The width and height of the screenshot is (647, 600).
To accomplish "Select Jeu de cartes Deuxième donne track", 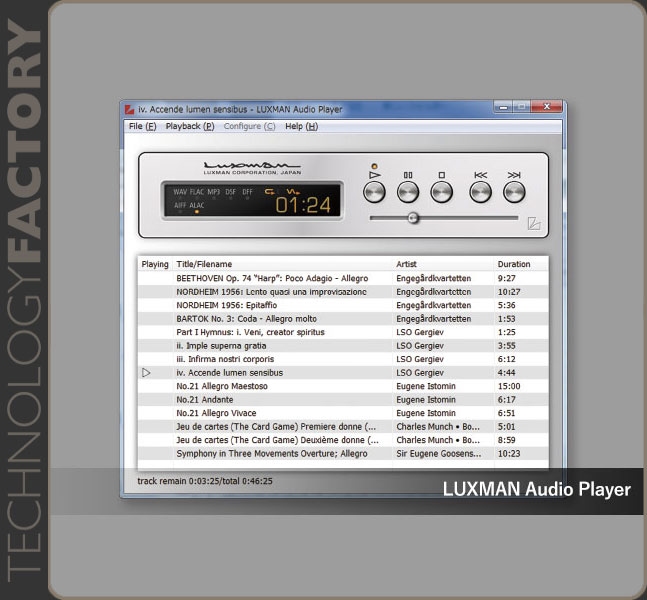I will coord(343,440).
